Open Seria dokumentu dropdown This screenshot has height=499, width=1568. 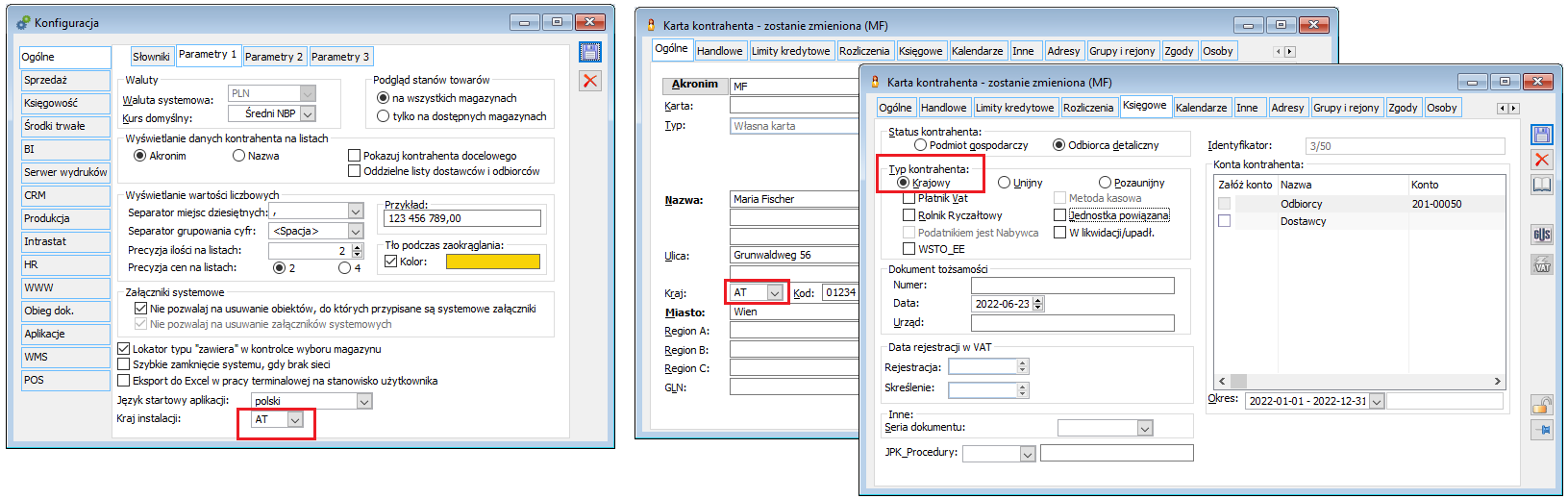(1144, 428)
